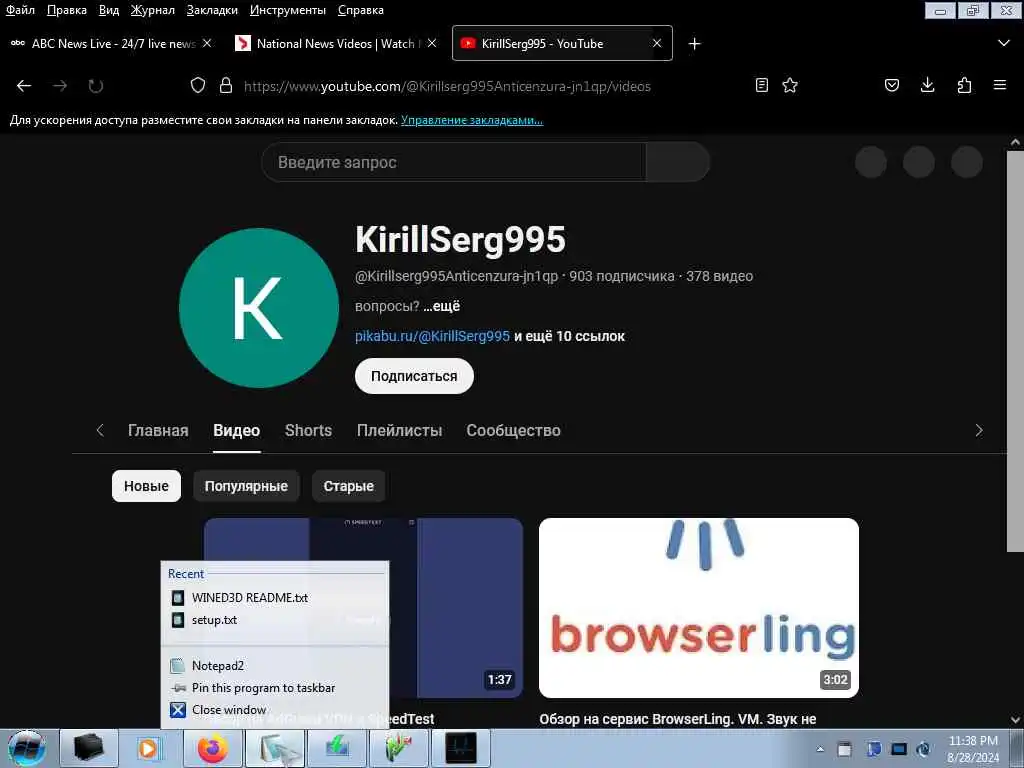This screenshot has height=768, width=1024.
Task: Close the ABC News Live tab
Action: pos(207,43)
